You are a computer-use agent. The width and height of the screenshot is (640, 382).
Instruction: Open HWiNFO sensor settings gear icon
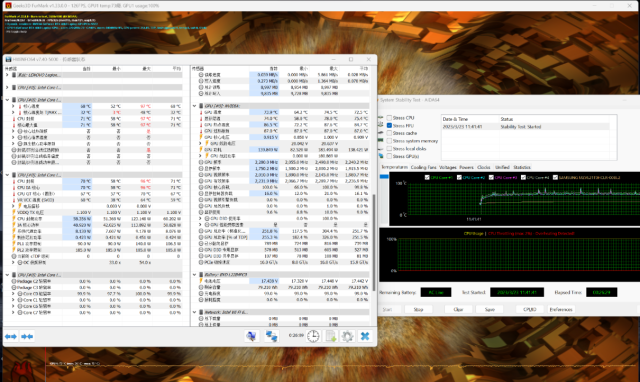tap(347, 336)
